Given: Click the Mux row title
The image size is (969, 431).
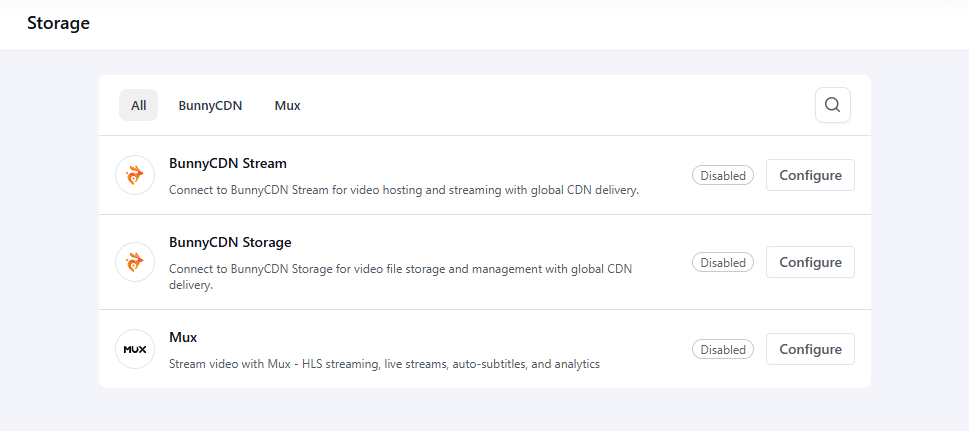Looking at the screenshot, I should tap(183, 338).
